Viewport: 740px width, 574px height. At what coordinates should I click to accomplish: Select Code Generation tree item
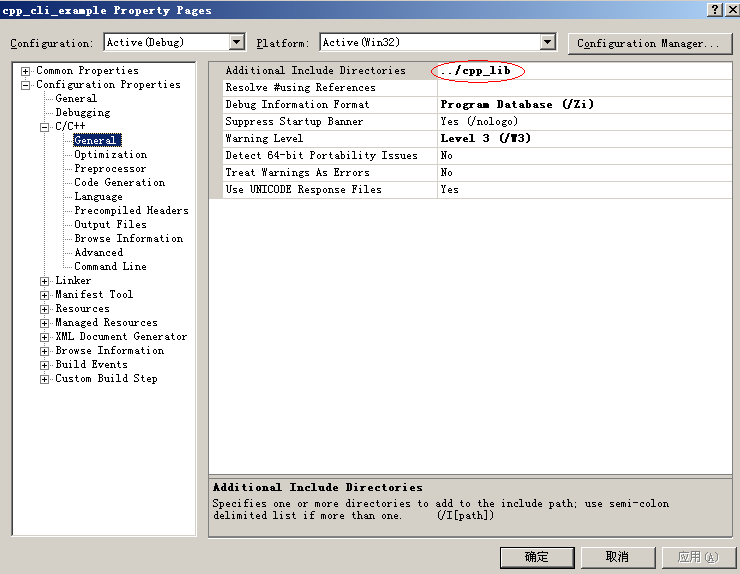[119, 183]
